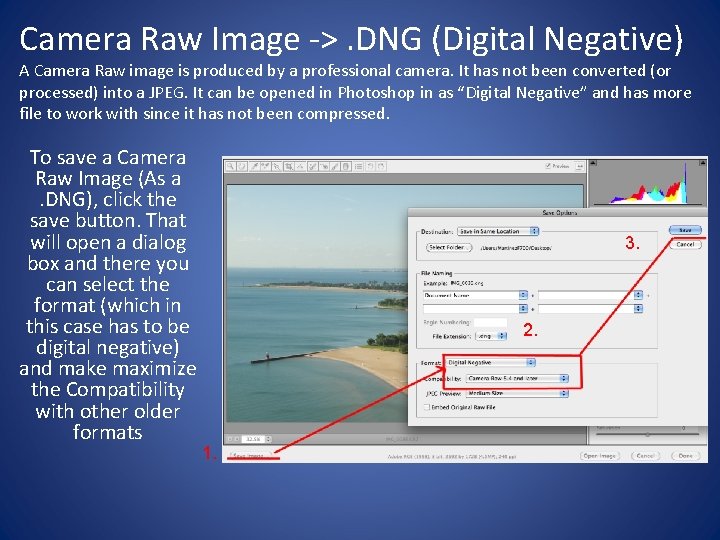This screenshot has height=540, width=720.
Task: Toggle the Preview checkbox
Action: click(548, 166)
